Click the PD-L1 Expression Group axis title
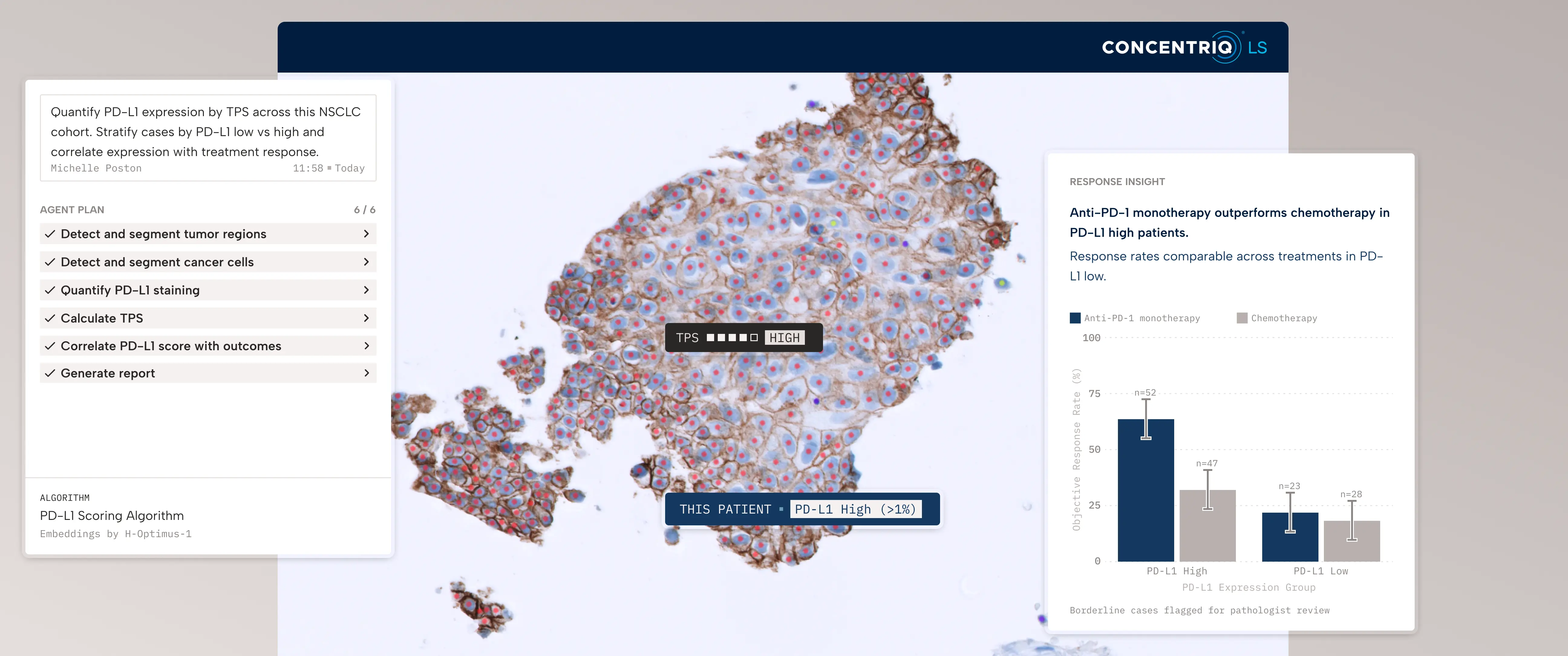Viewport: 1568px width, 656px height. tap(1248, 587)
